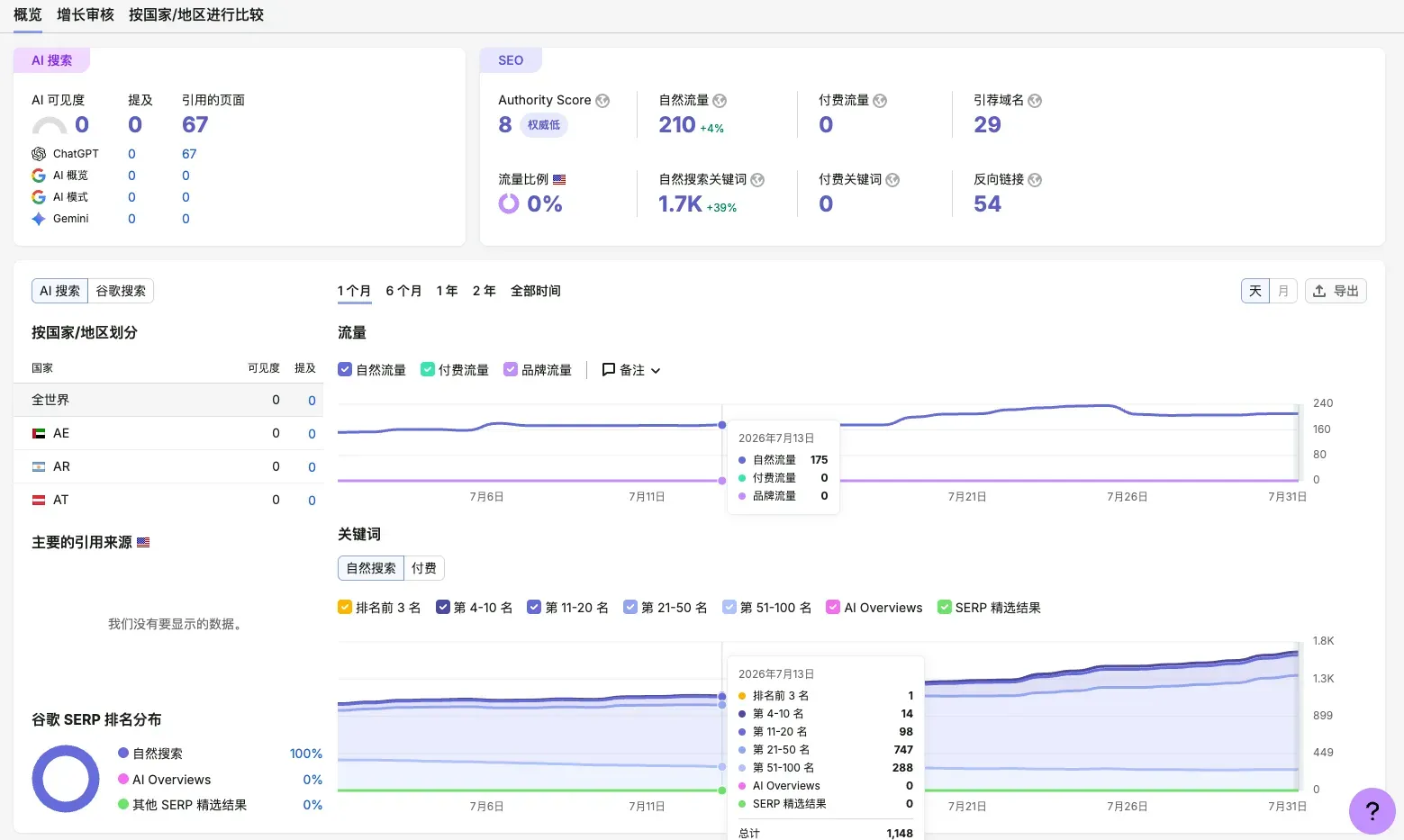This screenshot has height=840, width=1404.
Task: Toggle the AI Overviews checkbox
Action: click(833, 607)
